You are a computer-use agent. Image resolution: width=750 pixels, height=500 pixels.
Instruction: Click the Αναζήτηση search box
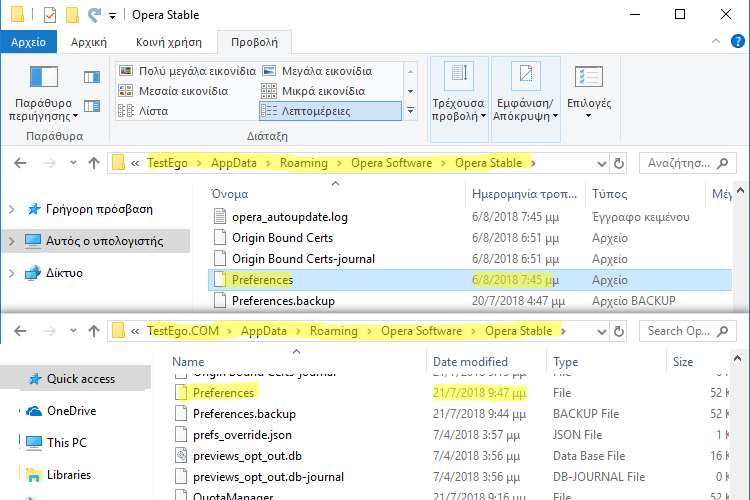pos(687,163)
